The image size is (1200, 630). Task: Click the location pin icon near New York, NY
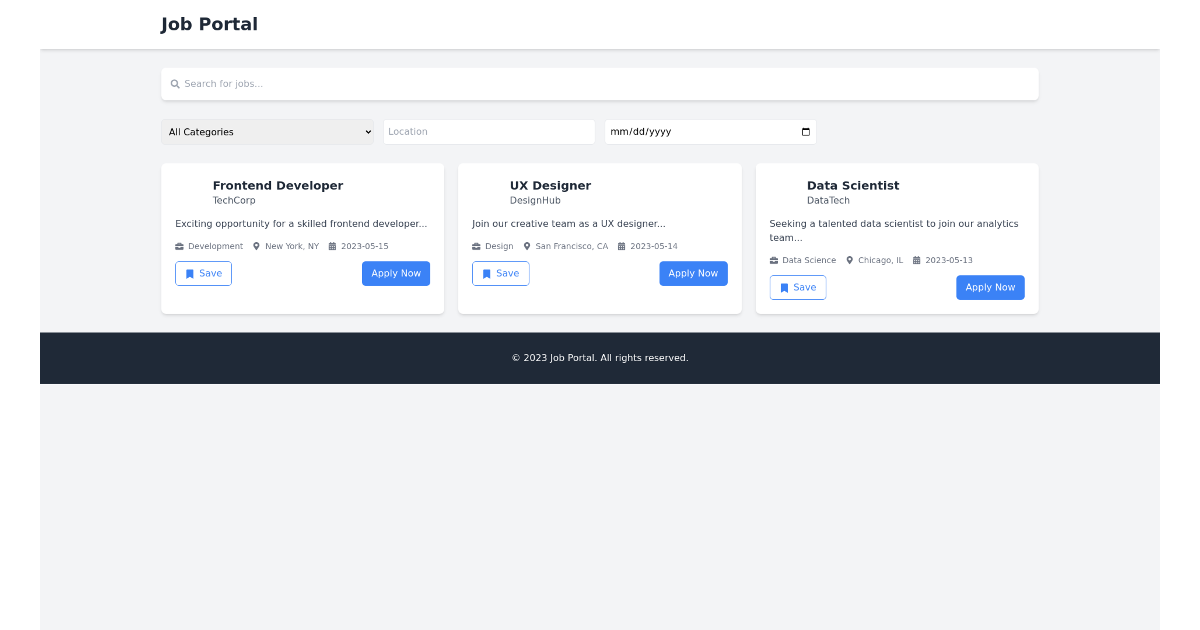(255, 246)
